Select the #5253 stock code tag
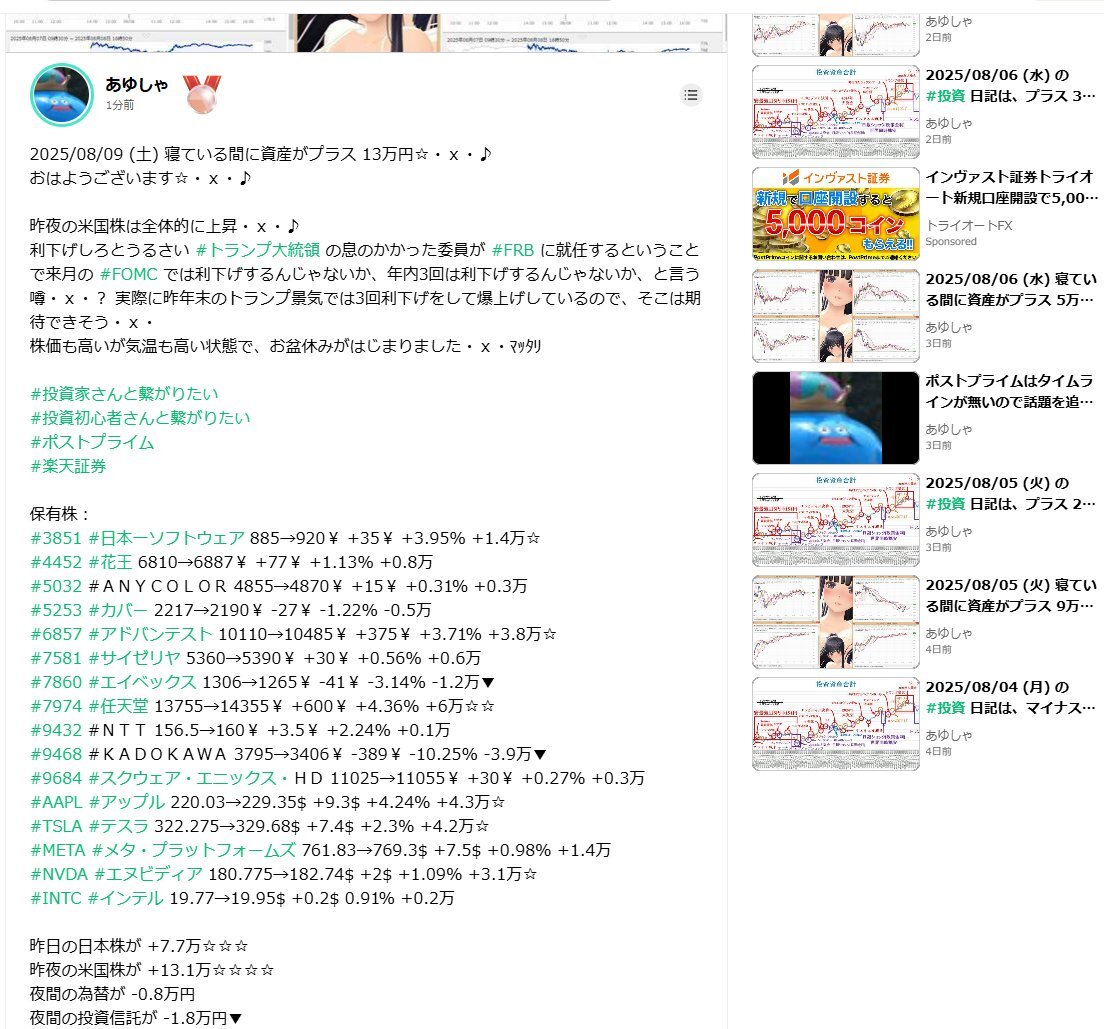 click(x=56, y=610)
